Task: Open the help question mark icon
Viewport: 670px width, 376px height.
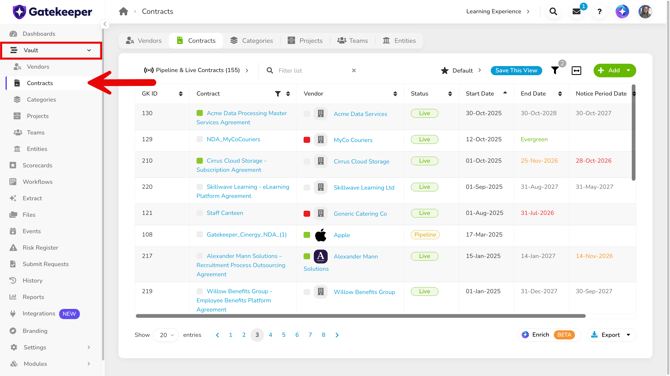Action: point(599,12)
